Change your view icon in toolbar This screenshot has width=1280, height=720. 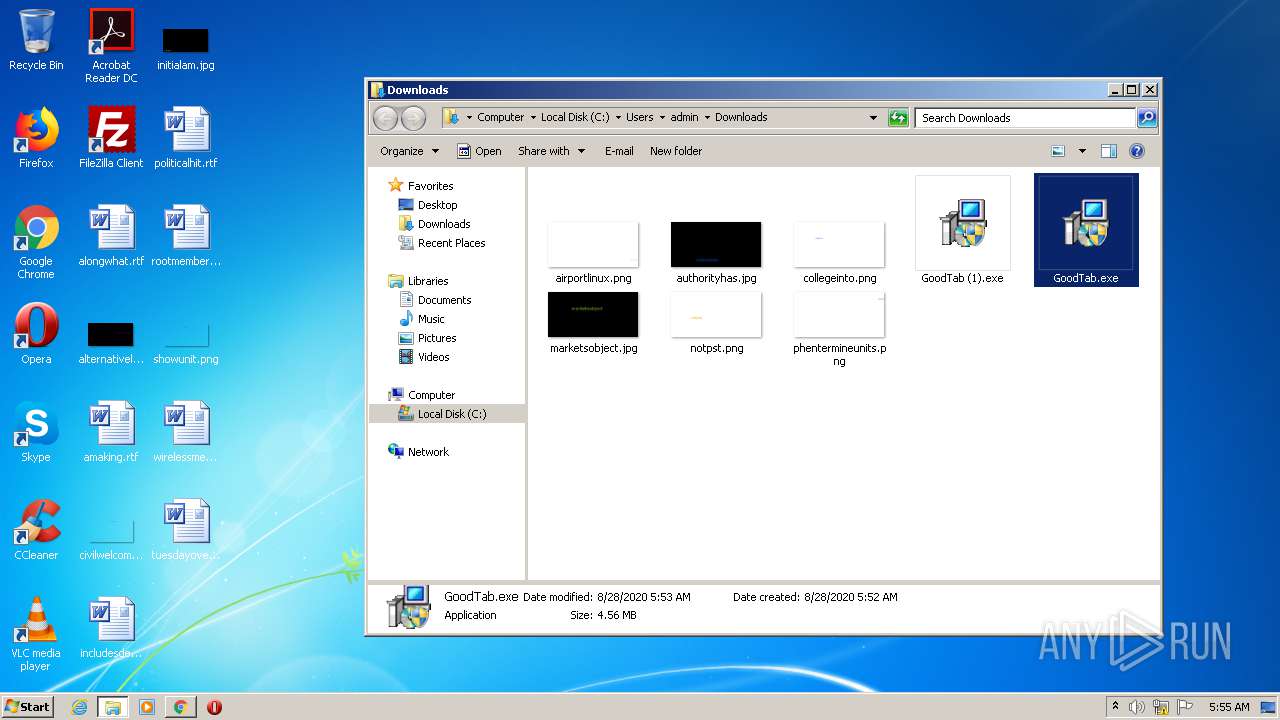[1058, 151]
